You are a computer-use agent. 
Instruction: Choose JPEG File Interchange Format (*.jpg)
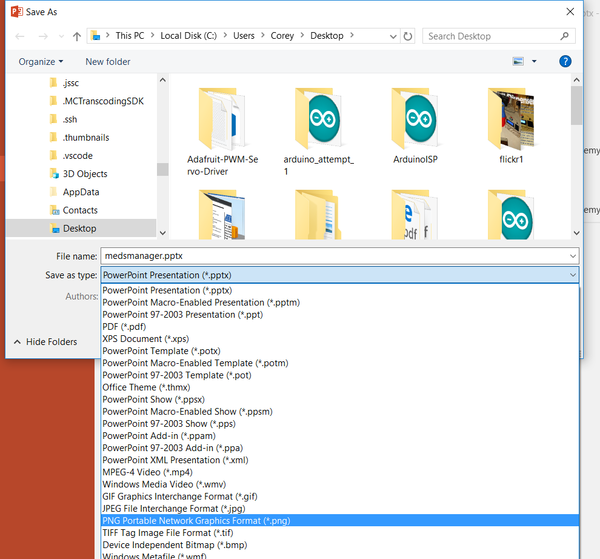coord(340,508)
